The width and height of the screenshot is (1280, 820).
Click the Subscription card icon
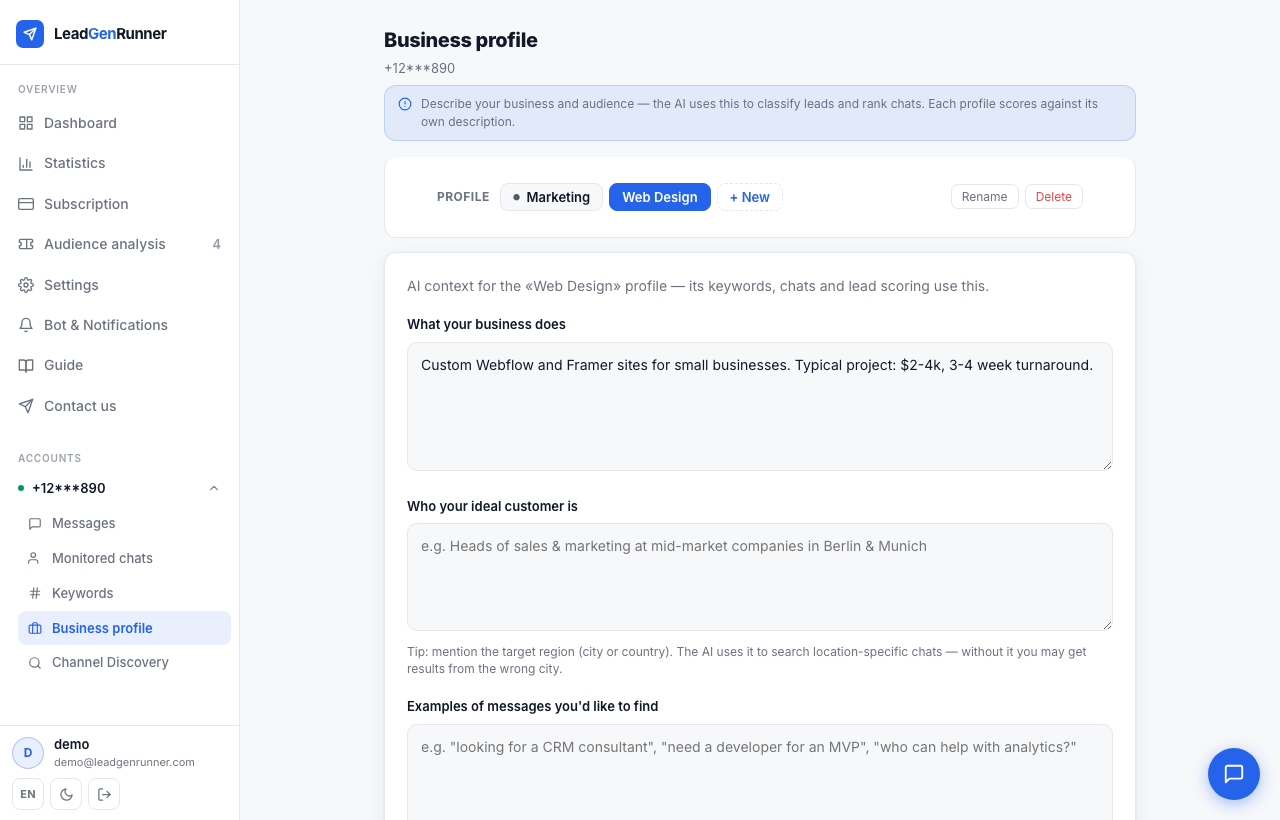tap(26, 204)
